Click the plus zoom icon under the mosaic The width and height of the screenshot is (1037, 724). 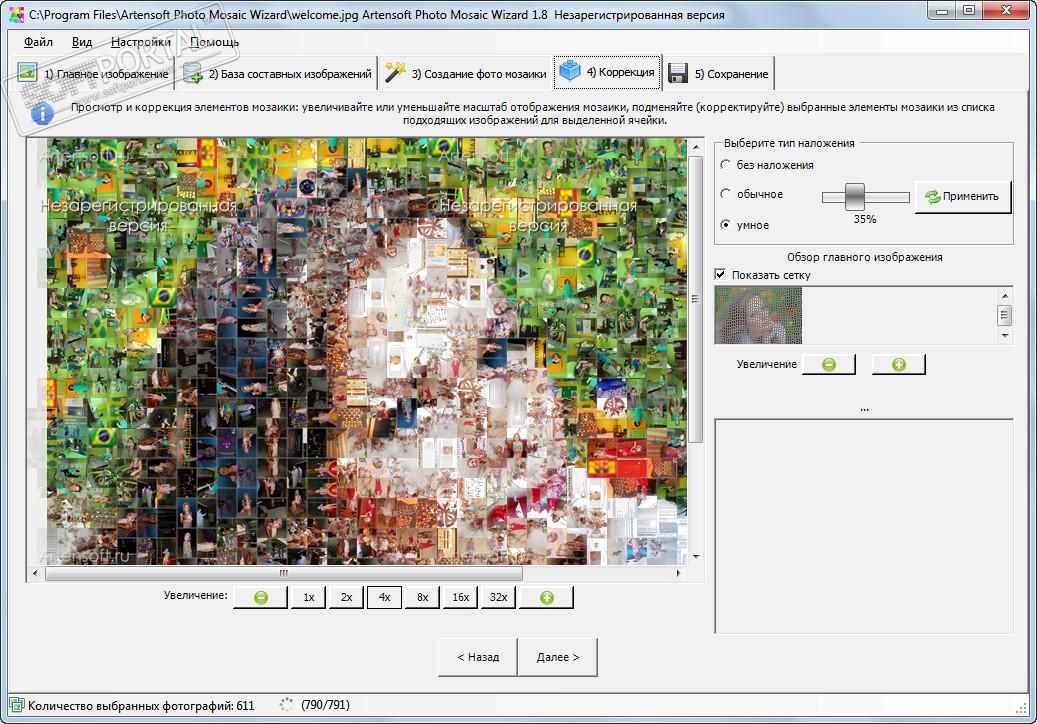coord(546,597)
